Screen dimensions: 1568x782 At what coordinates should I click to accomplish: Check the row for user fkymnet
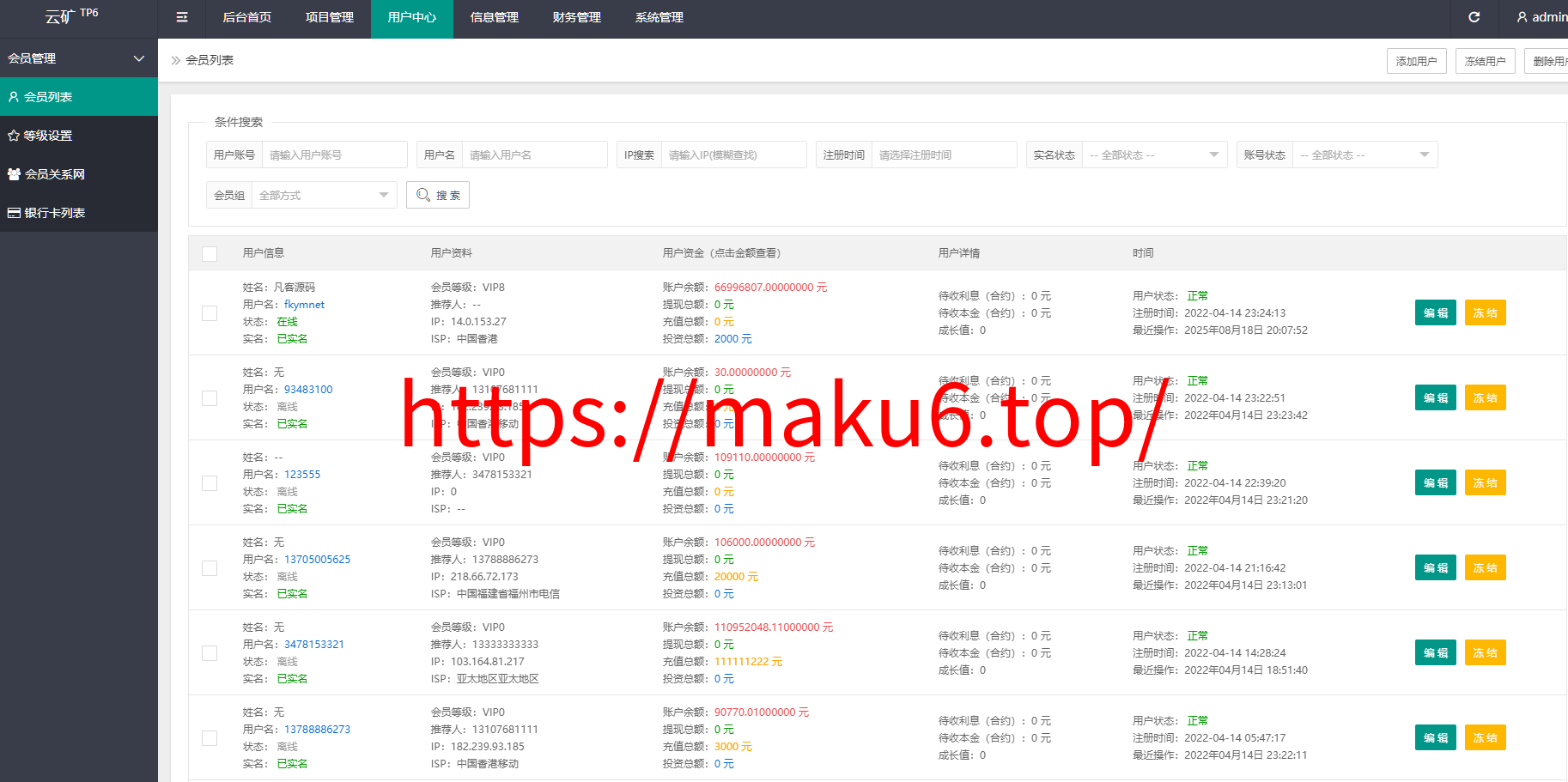210,312
